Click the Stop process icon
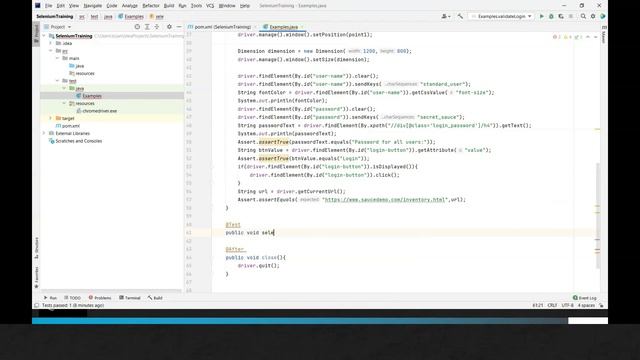The width and height of the screenshot is (640, 360). point(571,16)
